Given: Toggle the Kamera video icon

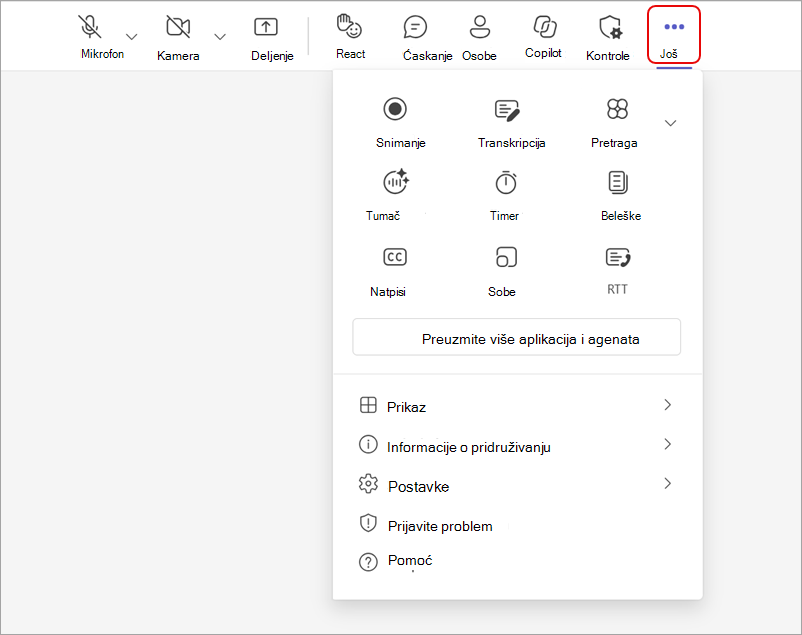Looking at the screenshot, I should (178, 27).
